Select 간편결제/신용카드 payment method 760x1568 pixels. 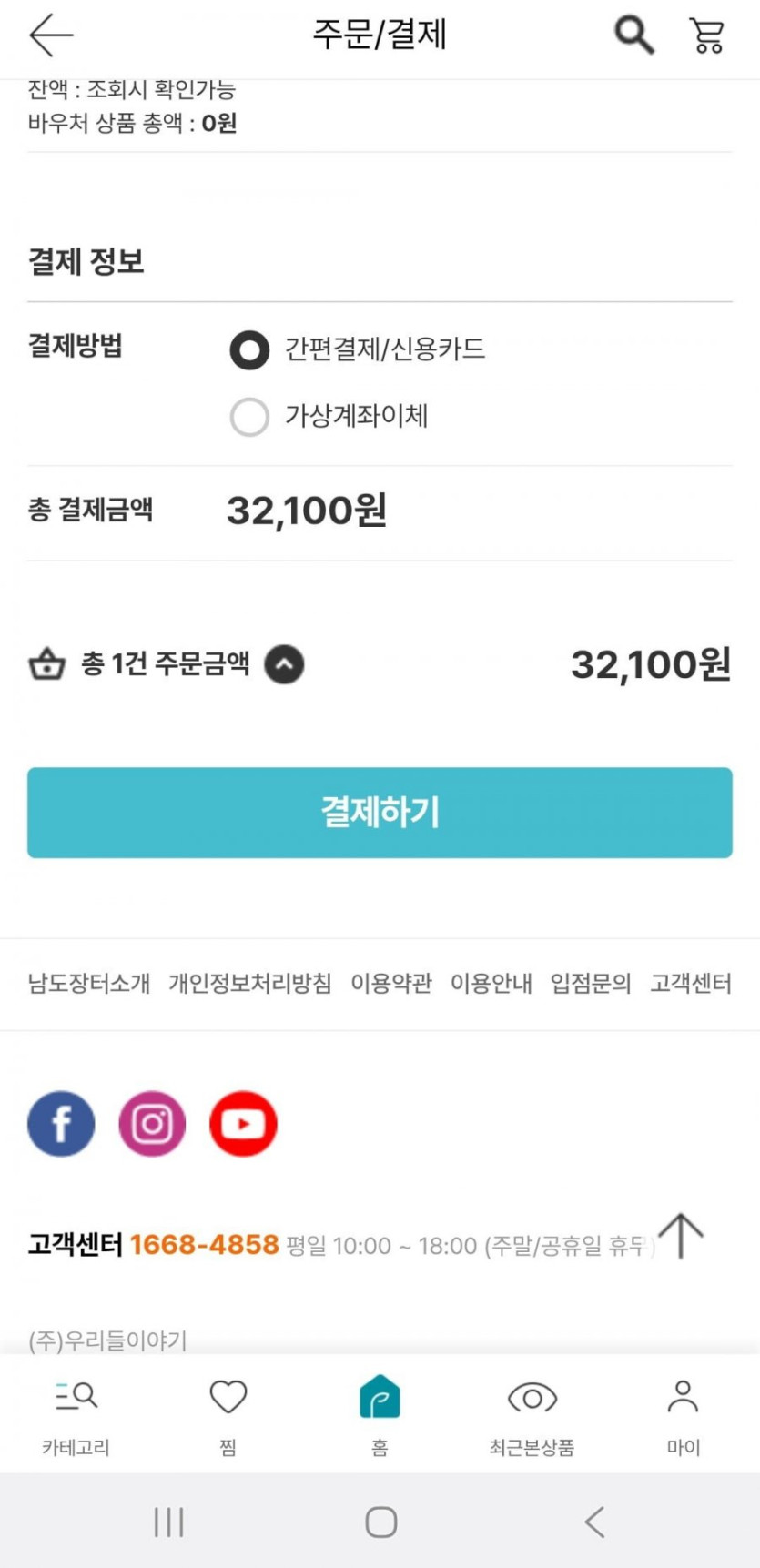coord(249,350)
